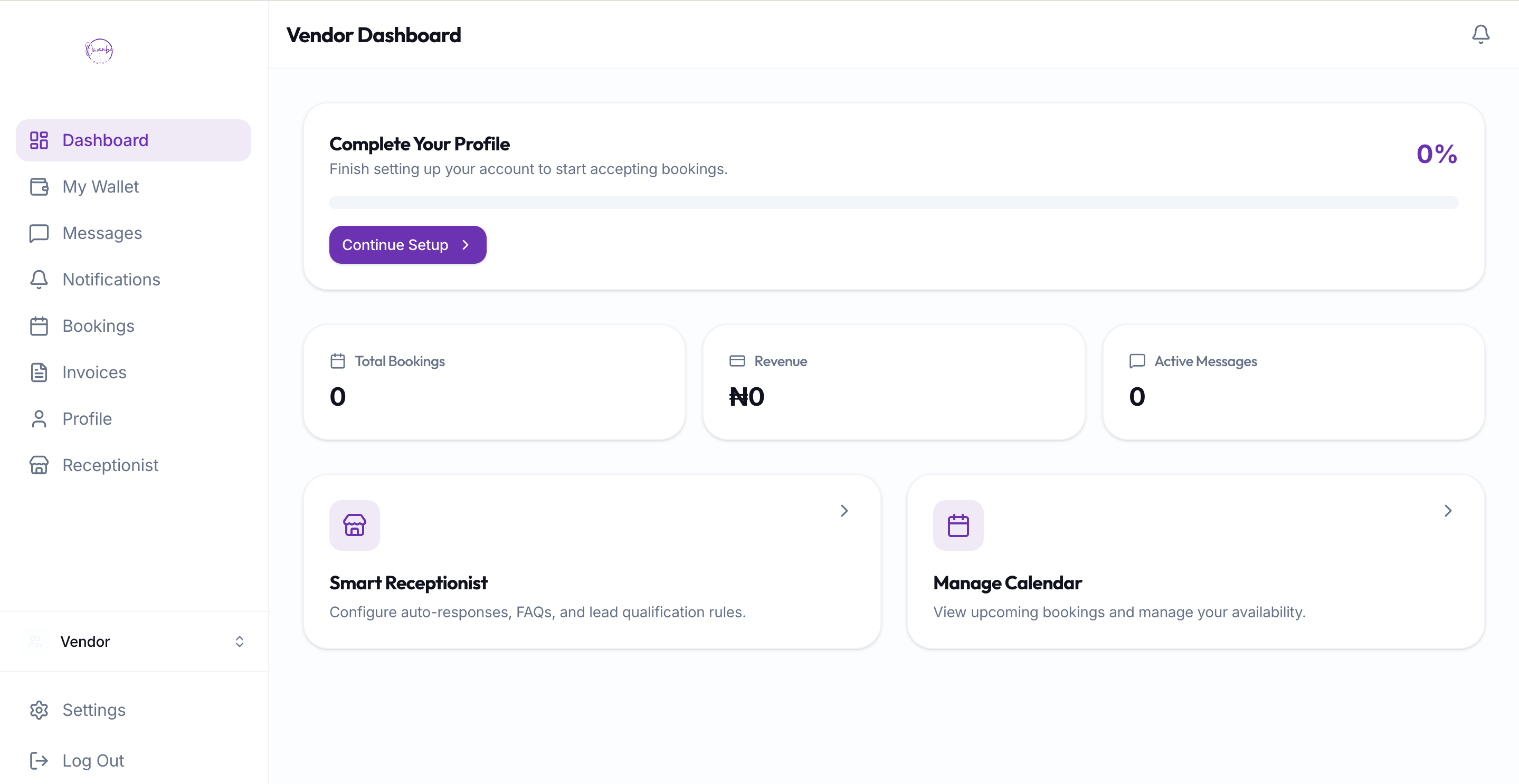The width and height of the screenshot is (1519, 784).
Task: Click the wallet icon beside My Wallet
Action: coord(39,187)
